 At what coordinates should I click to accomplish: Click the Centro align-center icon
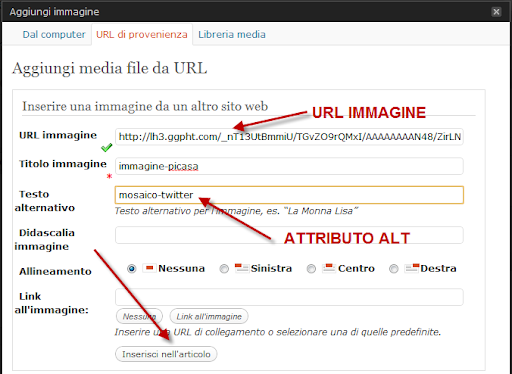[x=329, y=268]
